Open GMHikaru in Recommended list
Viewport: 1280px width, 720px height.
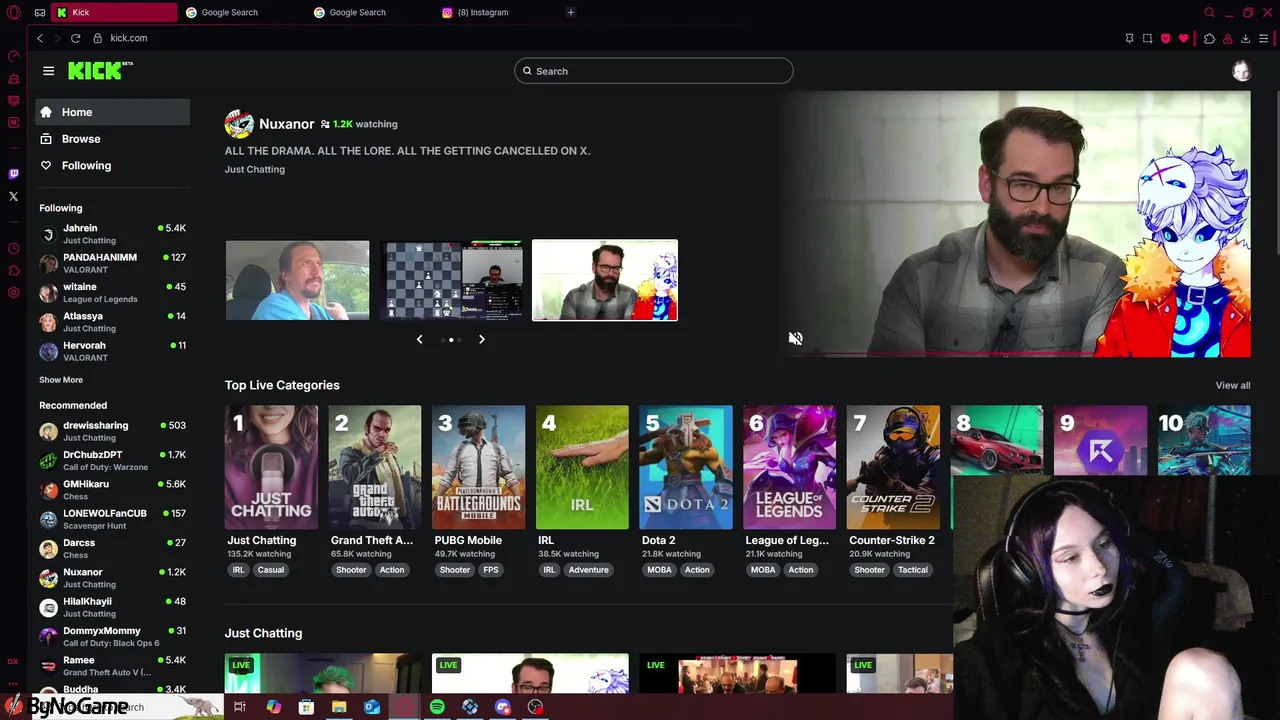112,490
